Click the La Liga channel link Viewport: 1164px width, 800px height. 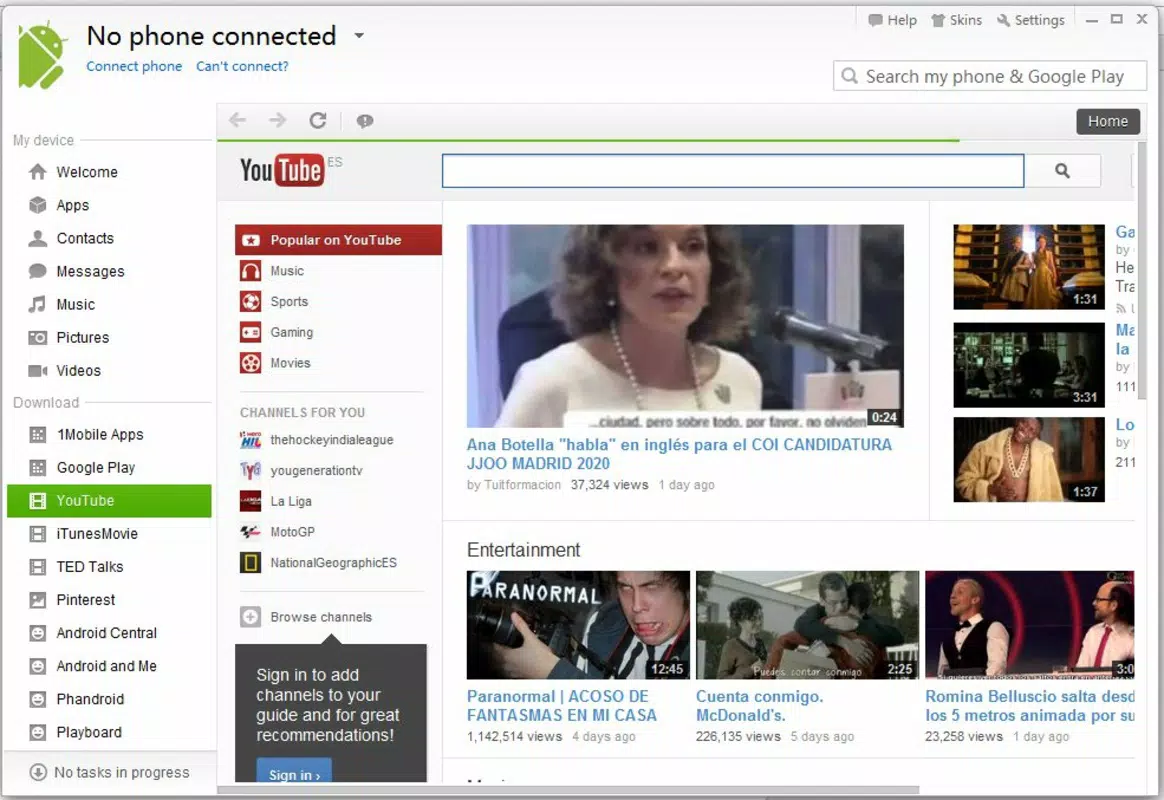click(291, 501)
